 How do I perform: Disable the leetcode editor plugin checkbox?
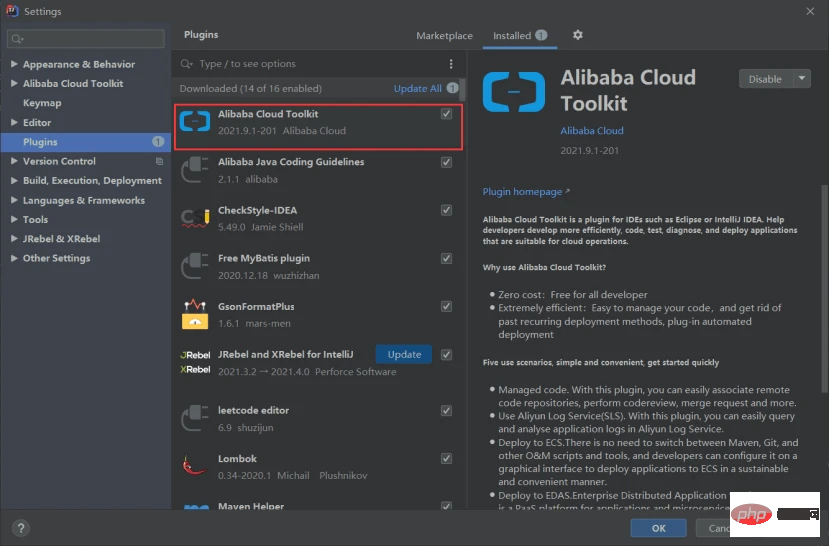446,411
